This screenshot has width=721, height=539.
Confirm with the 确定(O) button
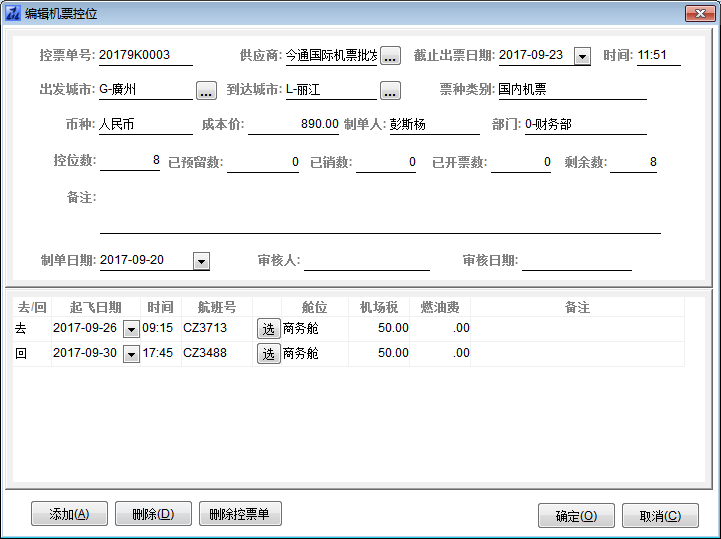576,516
